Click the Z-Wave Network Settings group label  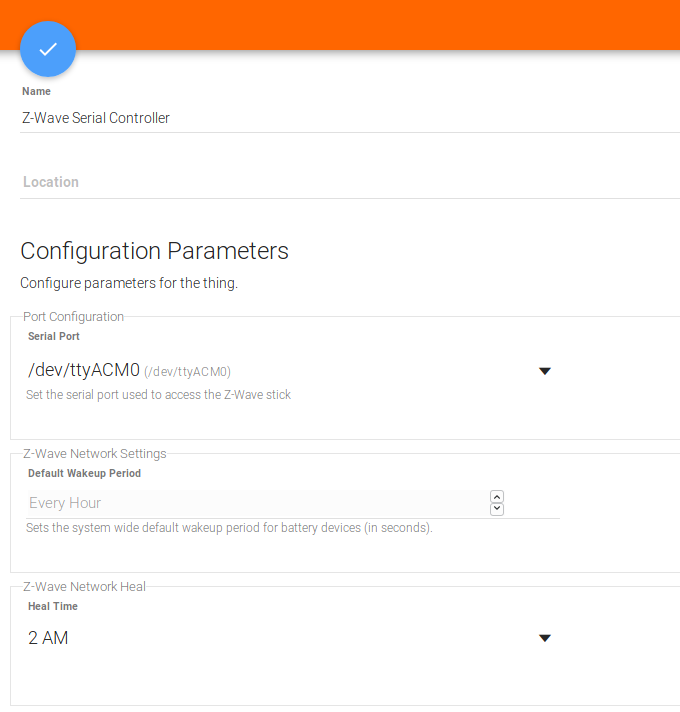click(x=95, y=454)
